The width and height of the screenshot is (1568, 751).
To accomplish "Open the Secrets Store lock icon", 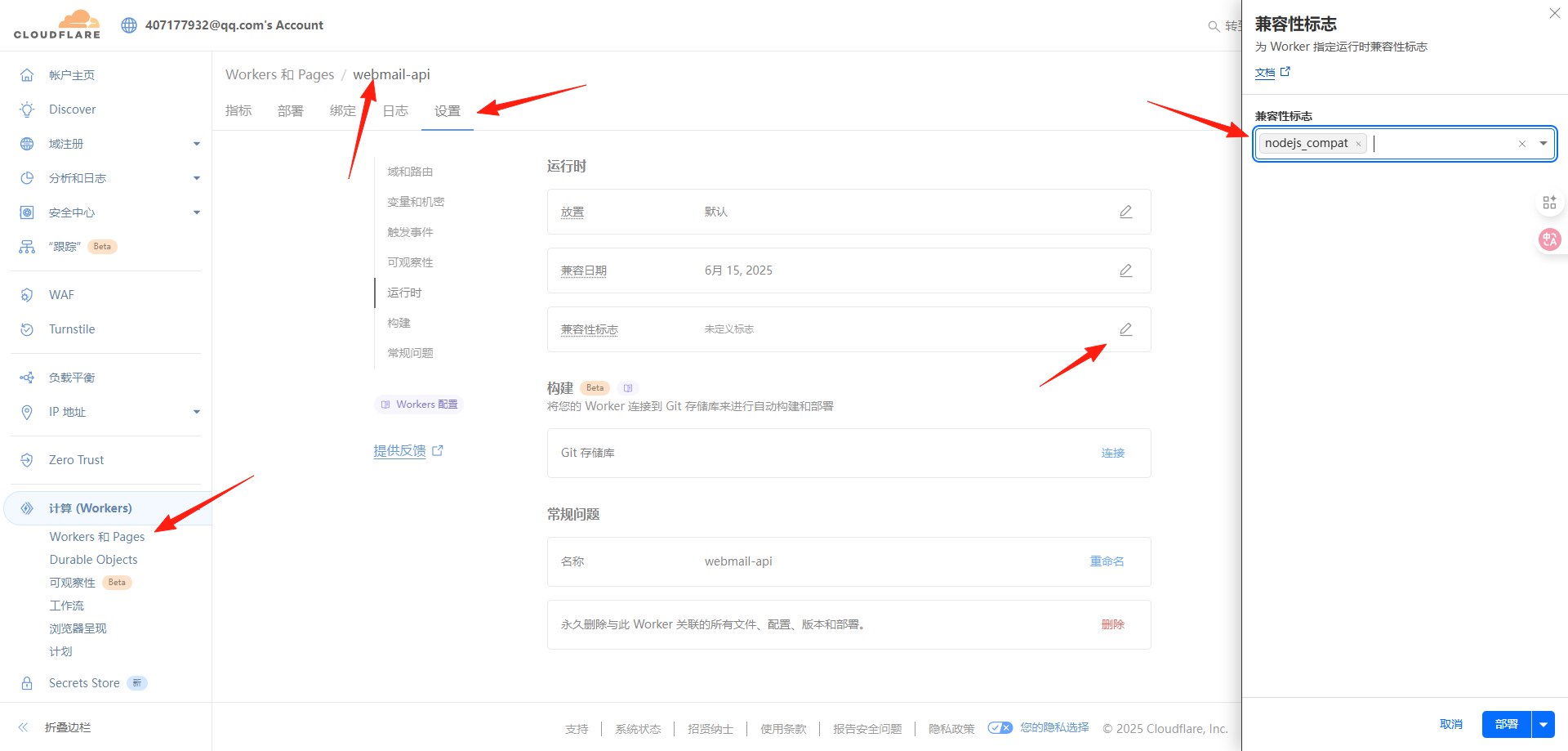I will click(x=27, y=682).
